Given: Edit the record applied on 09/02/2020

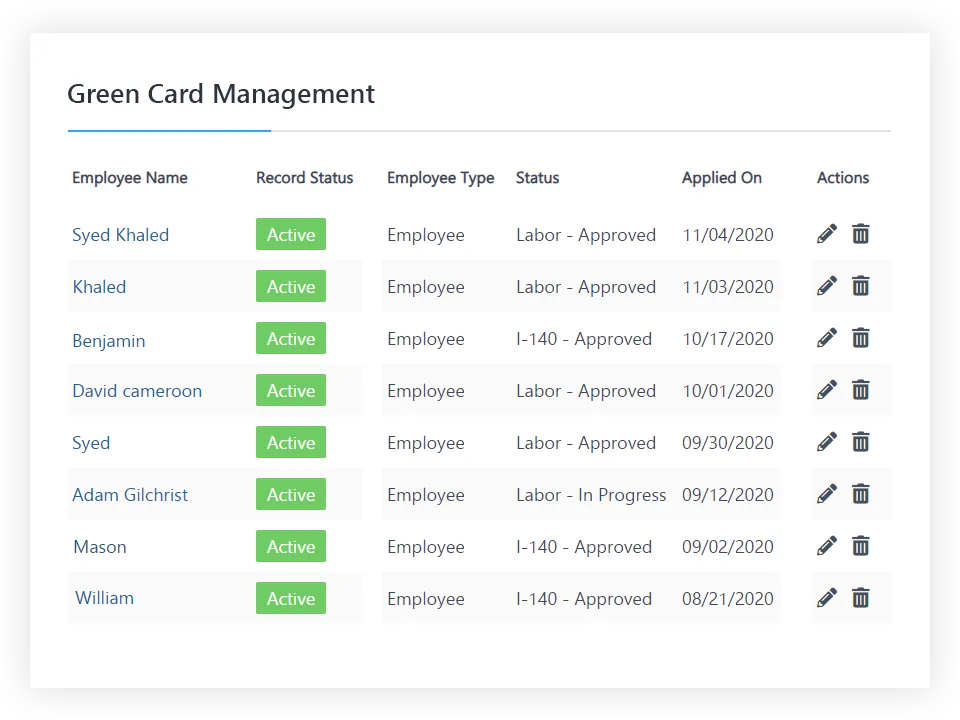Looking at the screenshot, I should (827, 546).
